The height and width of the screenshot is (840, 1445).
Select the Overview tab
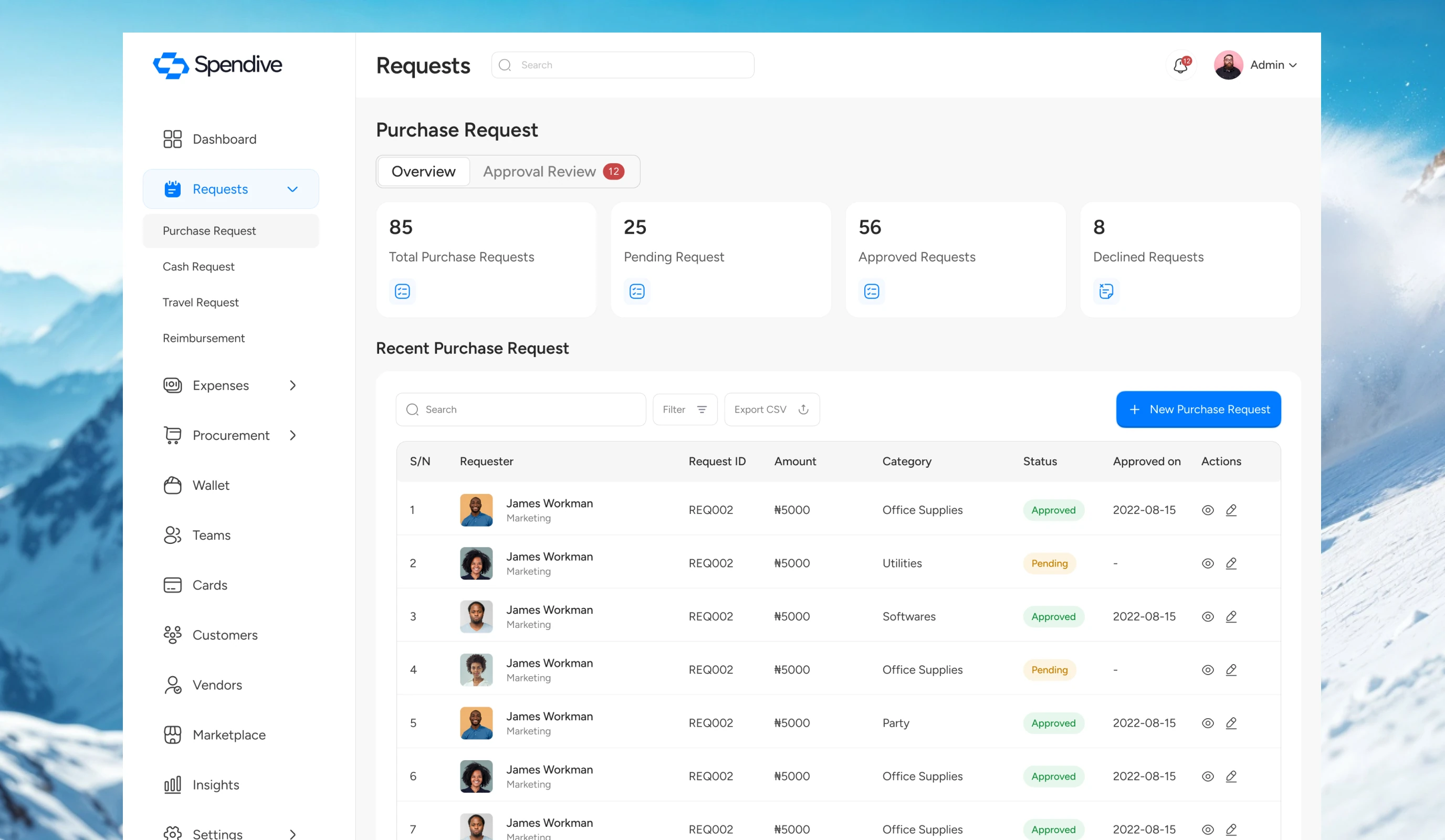pyautogui.click(x=423, y=172)
